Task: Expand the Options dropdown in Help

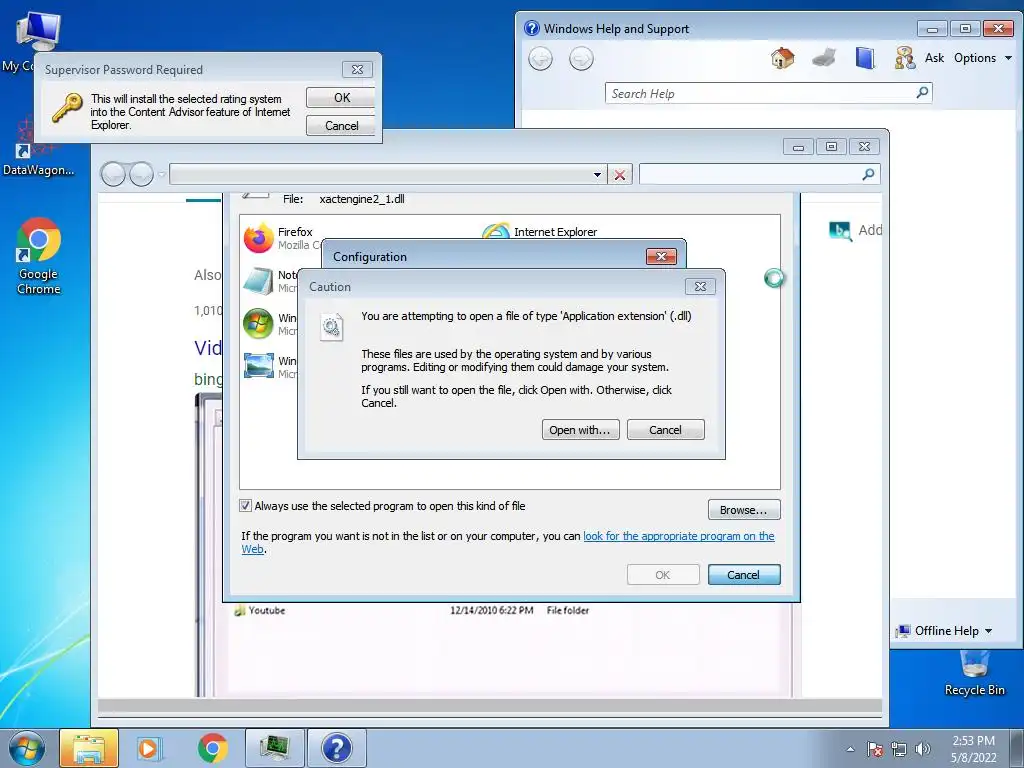Action: pyautogui.click(x=983, y=58)
